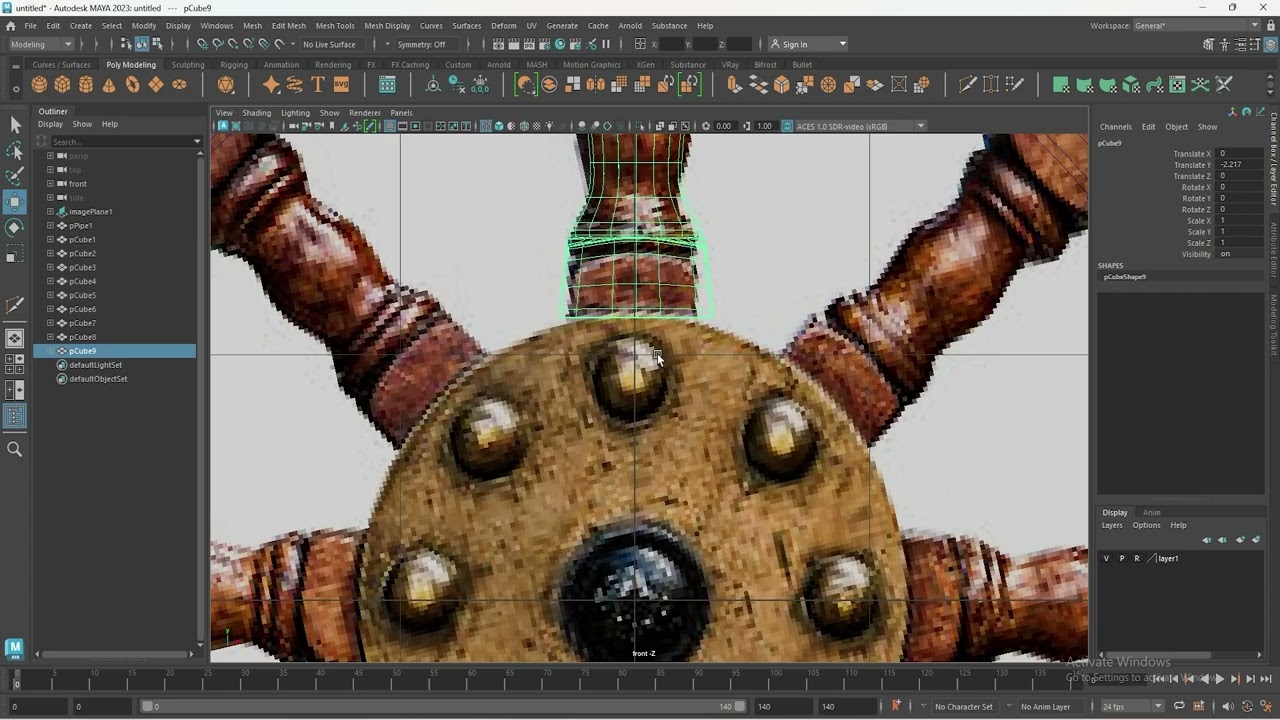The height and width of the screenshot is (720, 1280).
Task: Create a polygon cone from shelf
Action: point(109,85)
